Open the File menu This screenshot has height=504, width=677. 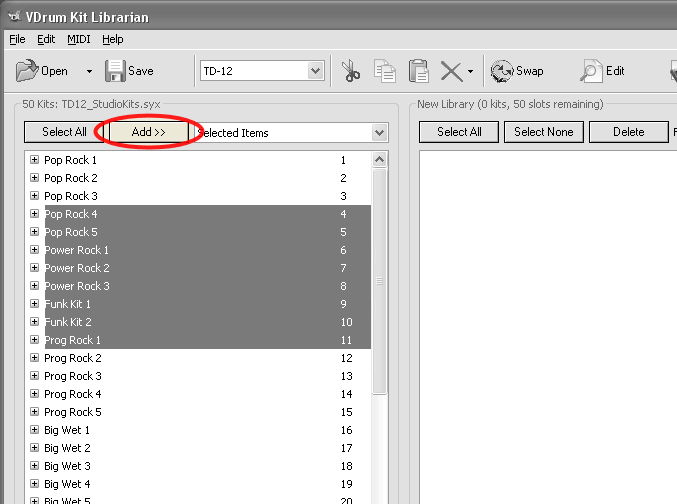pyautogui.click(x=17, y=39)
